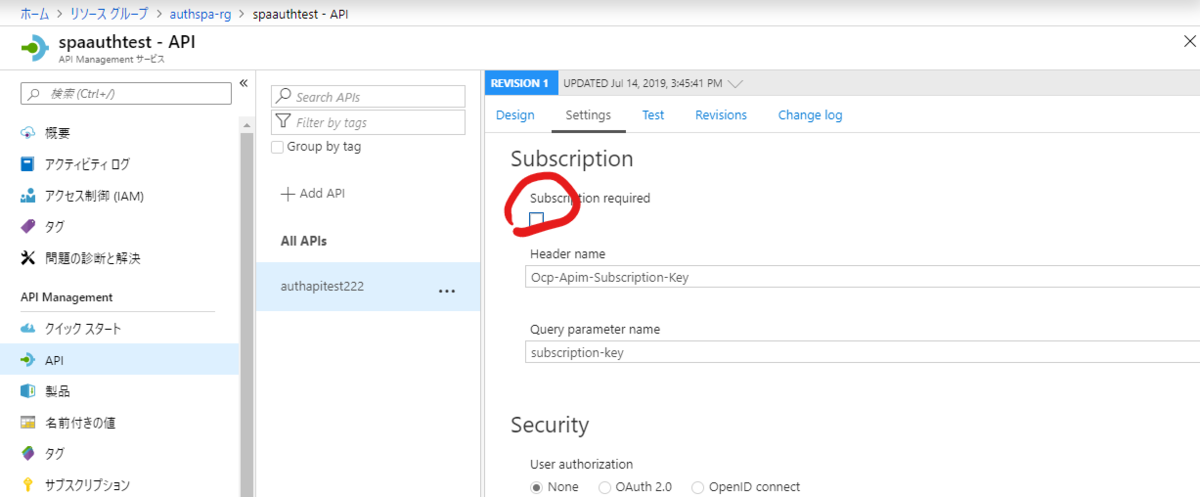Expand the revision dropdown next to UPDATED date

pos(737,83)
